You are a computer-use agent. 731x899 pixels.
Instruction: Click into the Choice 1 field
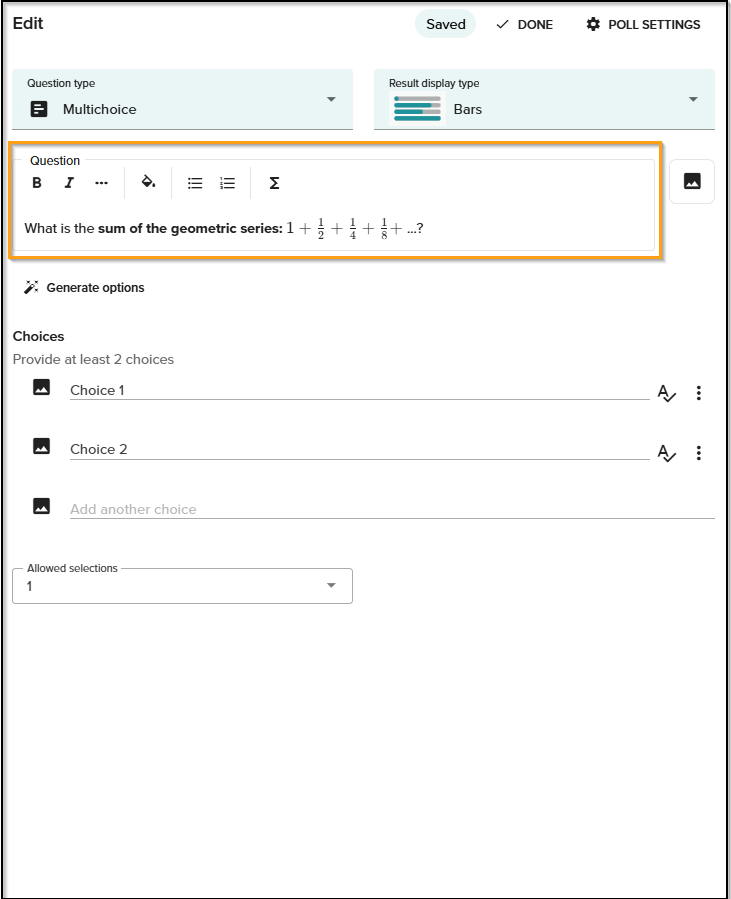[x=359, y=390]
